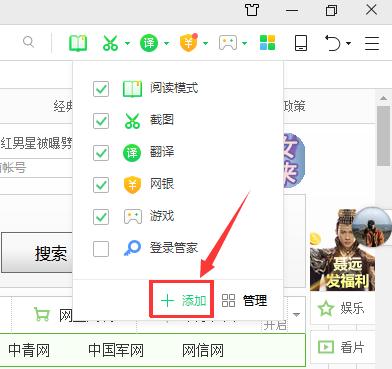Click the round avatar thumbnail
This screenshot has width=392, height=369.
[x=372, y=227]
